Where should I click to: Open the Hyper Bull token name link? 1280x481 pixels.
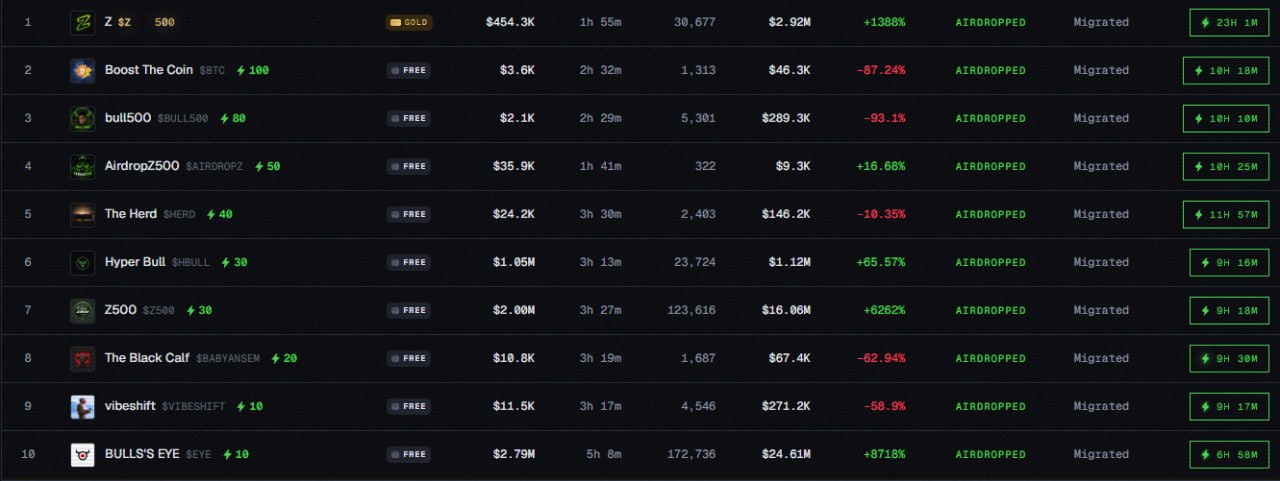pyautogui.click(x=135, y=262)
